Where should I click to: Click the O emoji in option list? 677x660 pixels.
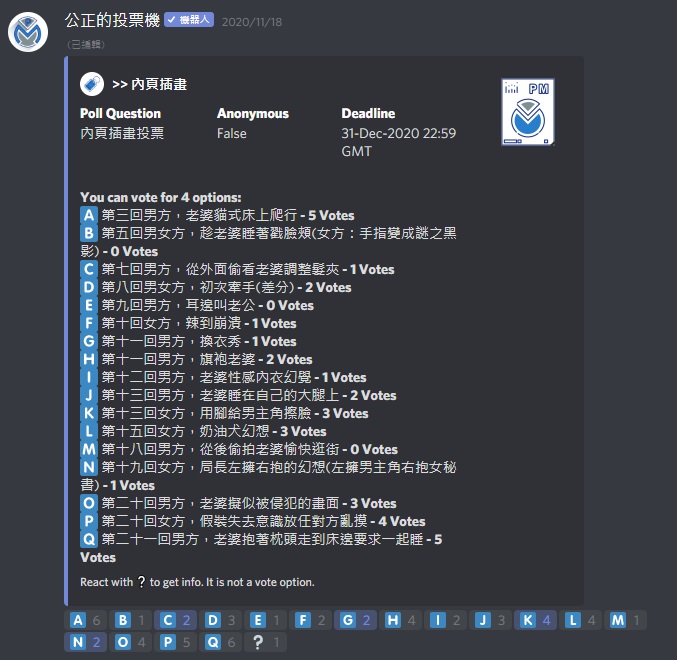pos(89,503)
